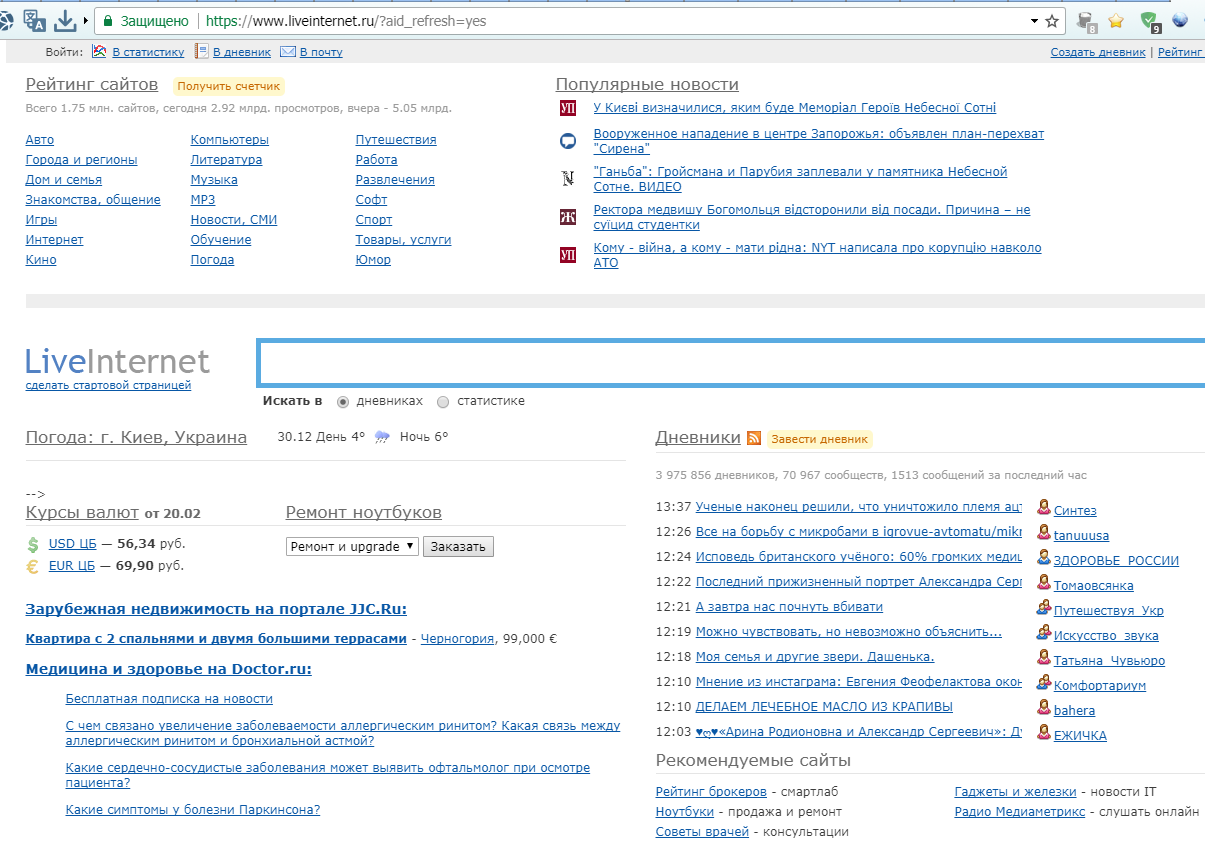Click the green dollar currency icon

click(x=33, y=545)
